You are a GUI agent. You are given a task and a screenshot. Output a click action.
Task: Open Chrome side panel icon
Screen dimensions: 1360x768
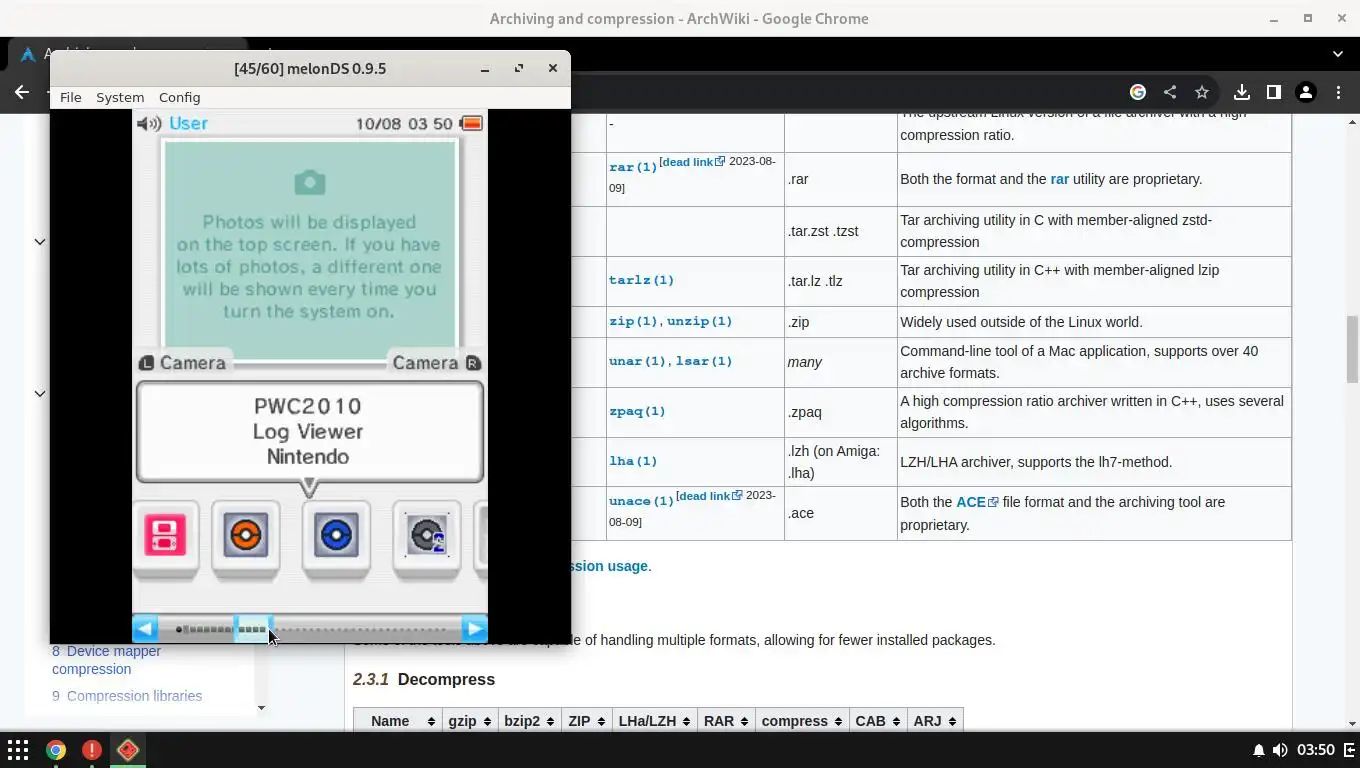1274,92
